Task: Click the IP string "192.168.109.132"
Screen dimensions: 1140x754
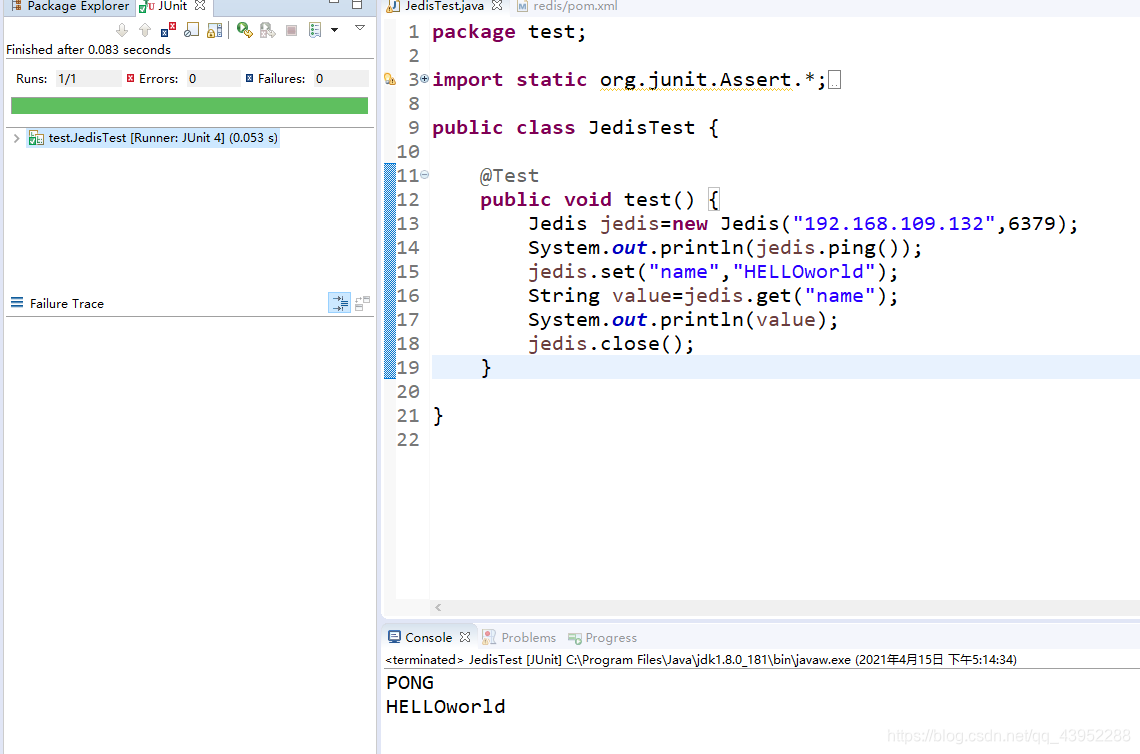Action: pos(894,224)
